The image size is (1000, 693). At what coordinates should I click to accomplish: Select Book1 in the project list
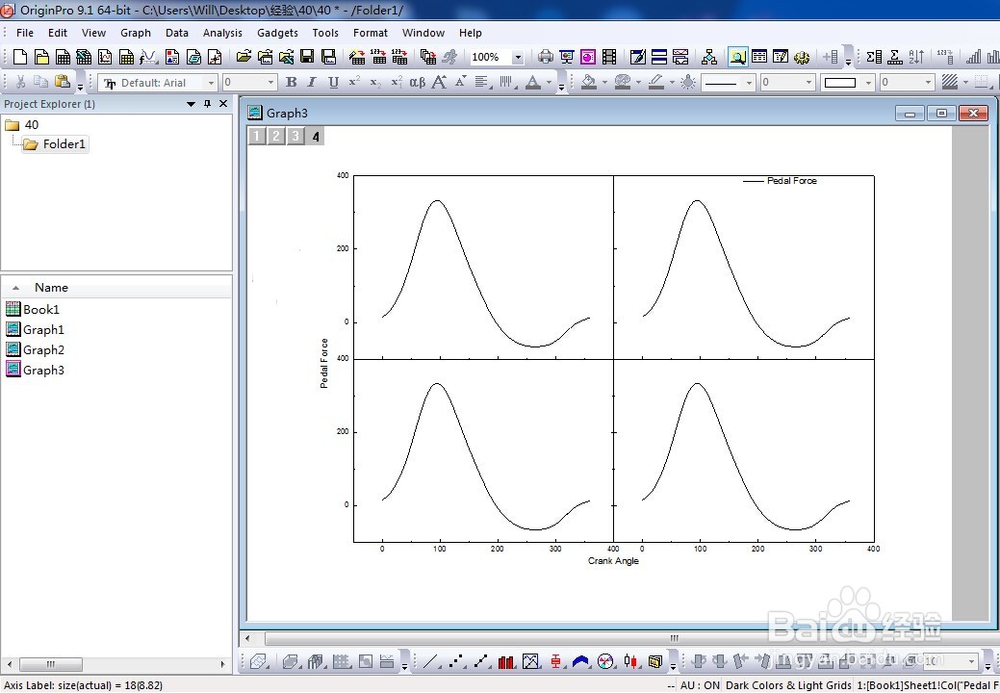tap(41, 309)
